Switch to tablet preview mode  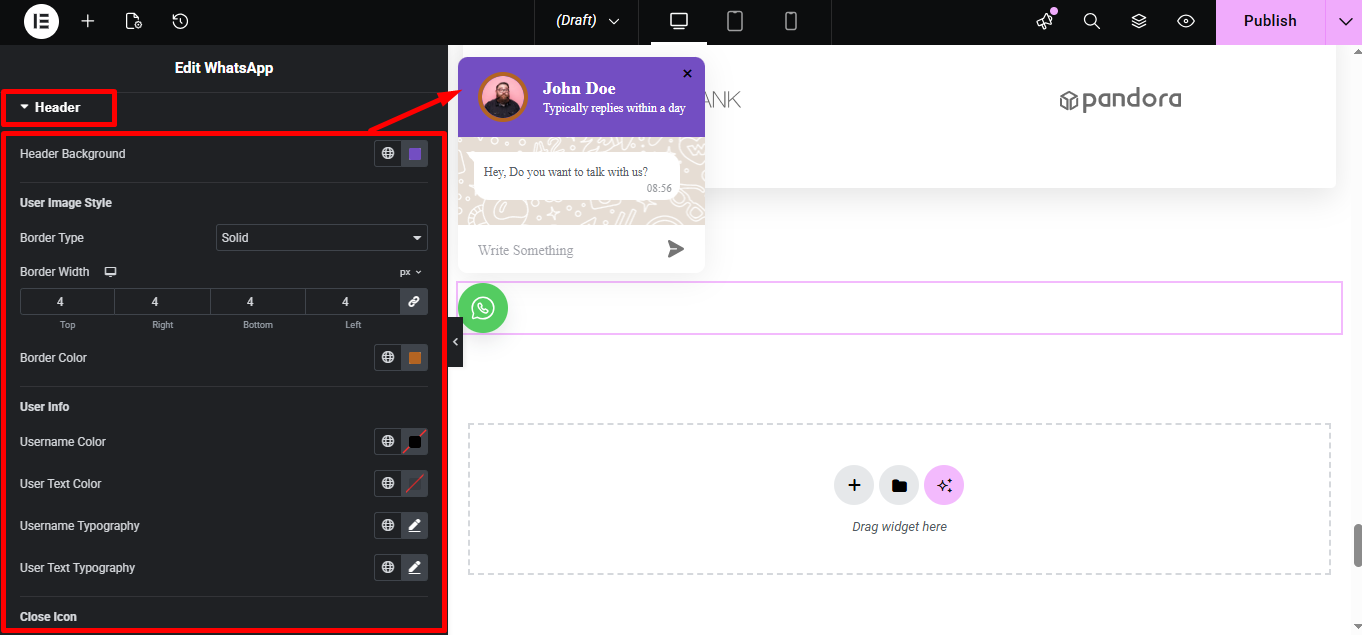734,21
